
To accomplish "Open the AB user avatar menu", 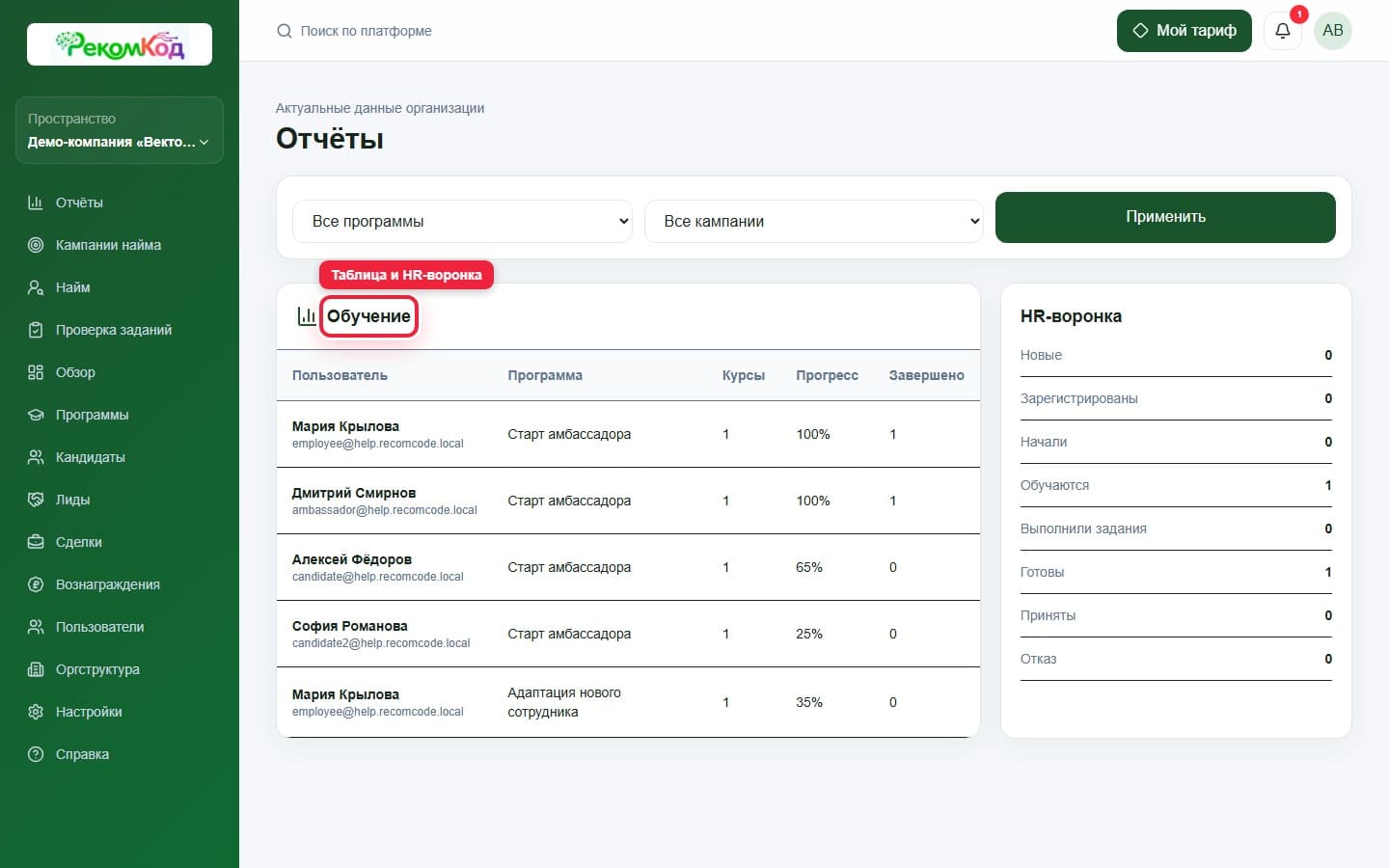I will 1333,31.
